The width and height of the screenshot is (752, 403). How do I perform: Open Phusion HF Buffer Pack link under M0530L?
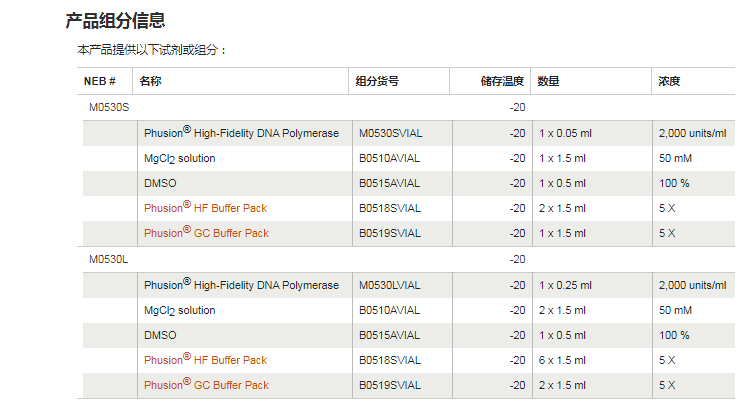205,360
